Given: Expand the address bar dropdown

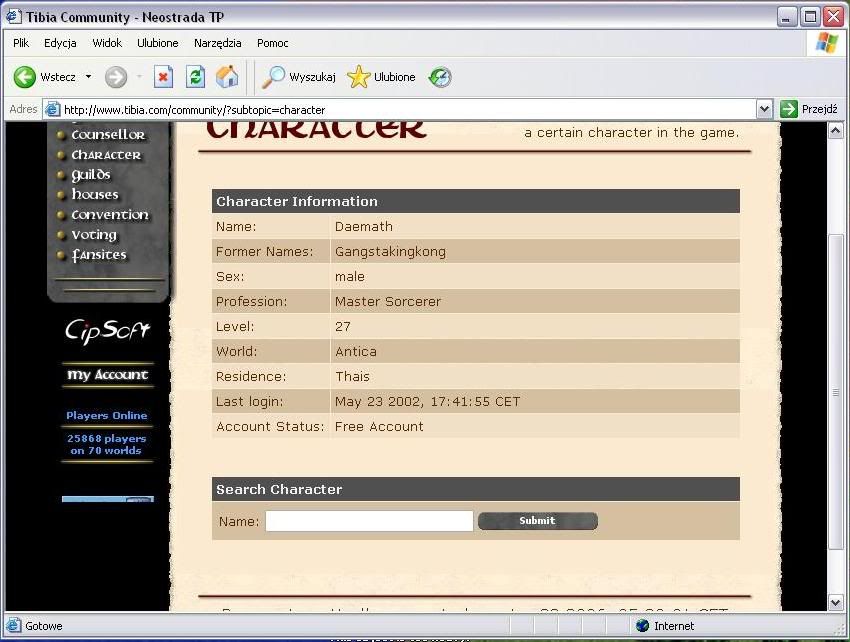Looking at the screenshot, I should click(764, 109).
